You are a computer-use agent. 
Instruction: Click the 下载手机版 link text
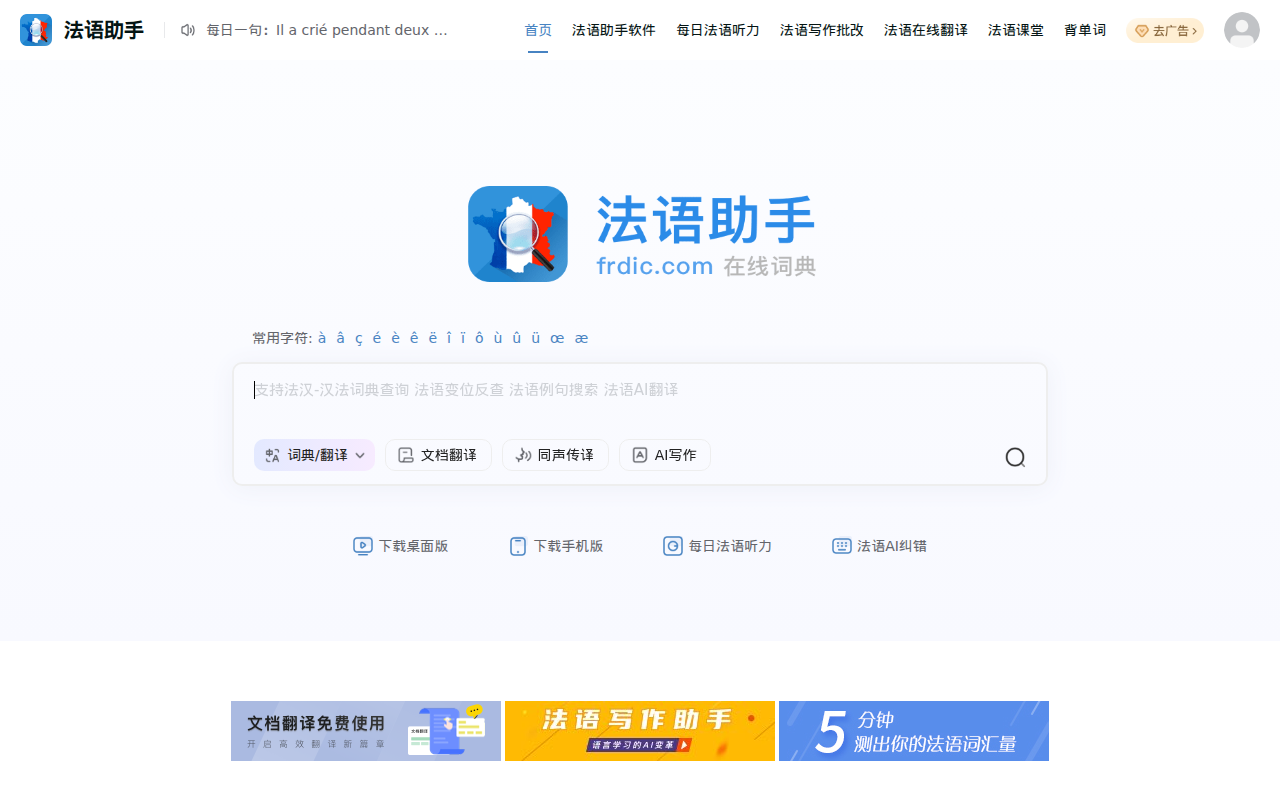coord(568,546)
